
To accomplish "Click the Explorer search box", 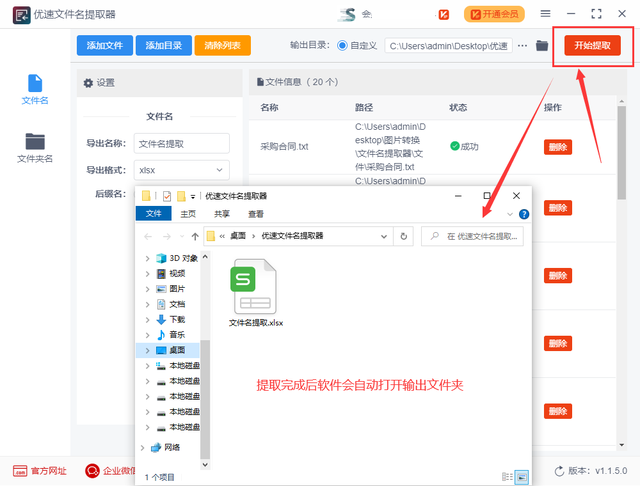I will [x=472, y=236].
